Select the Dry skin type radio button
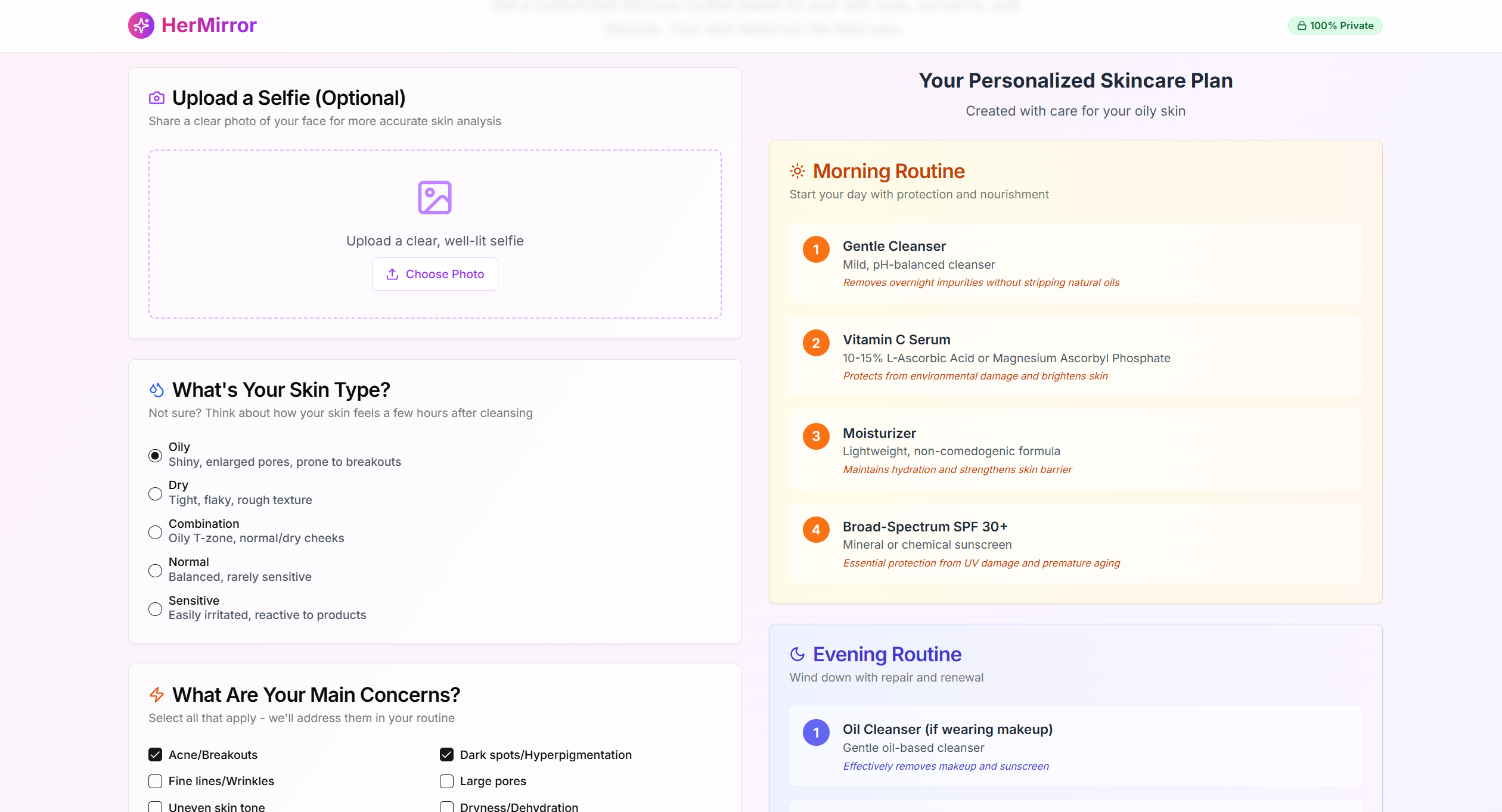 pos(155,494)
